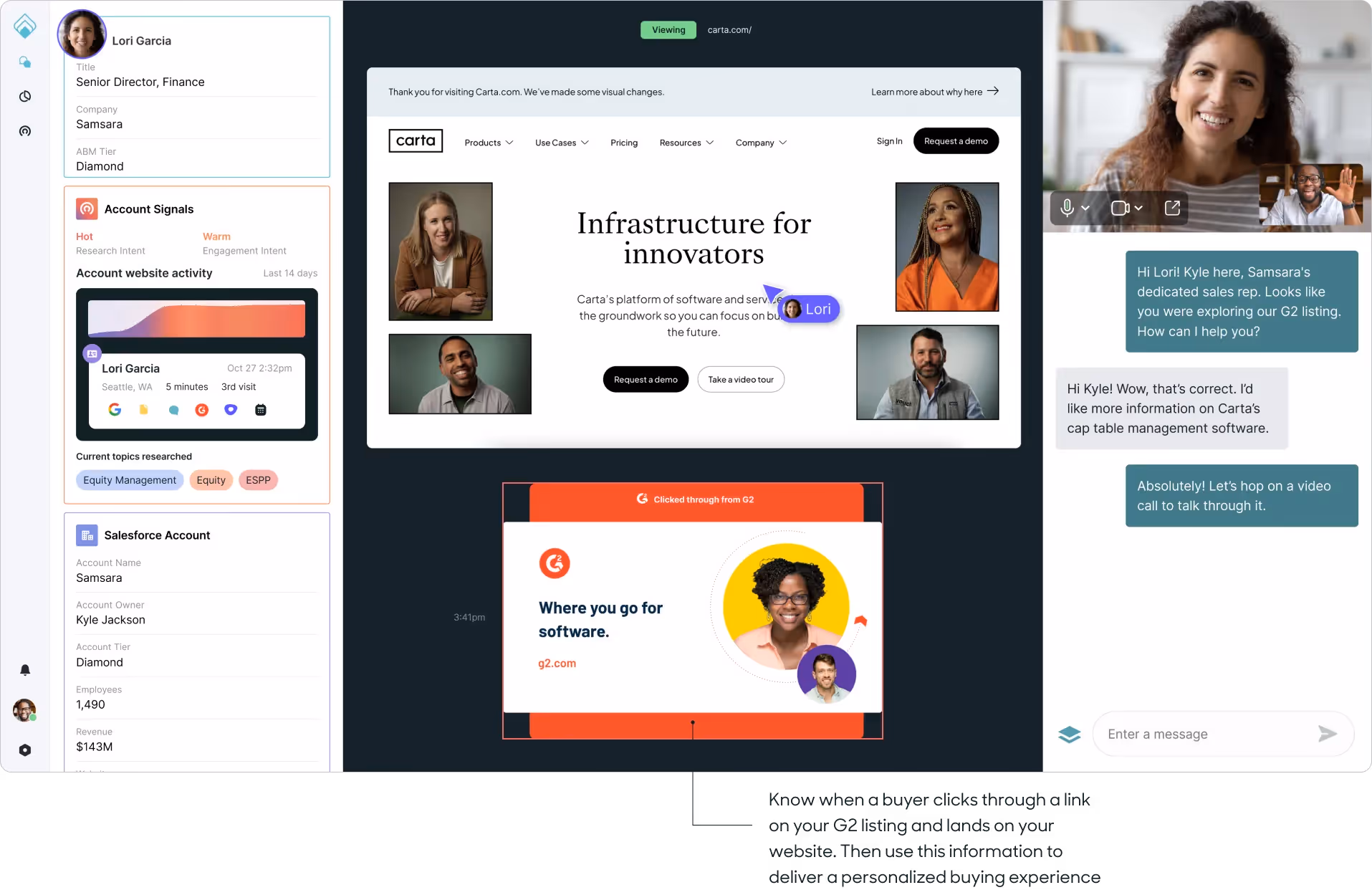Click the yellow document icon in visit card
1372x890 pixels.
[x=143, y=409]
